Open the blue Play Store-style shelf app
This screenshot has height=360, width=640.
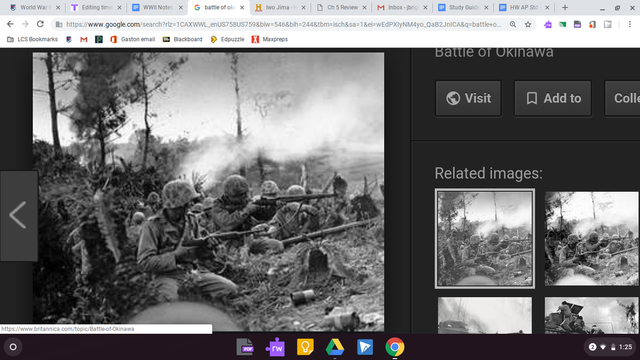click(365, 347)
